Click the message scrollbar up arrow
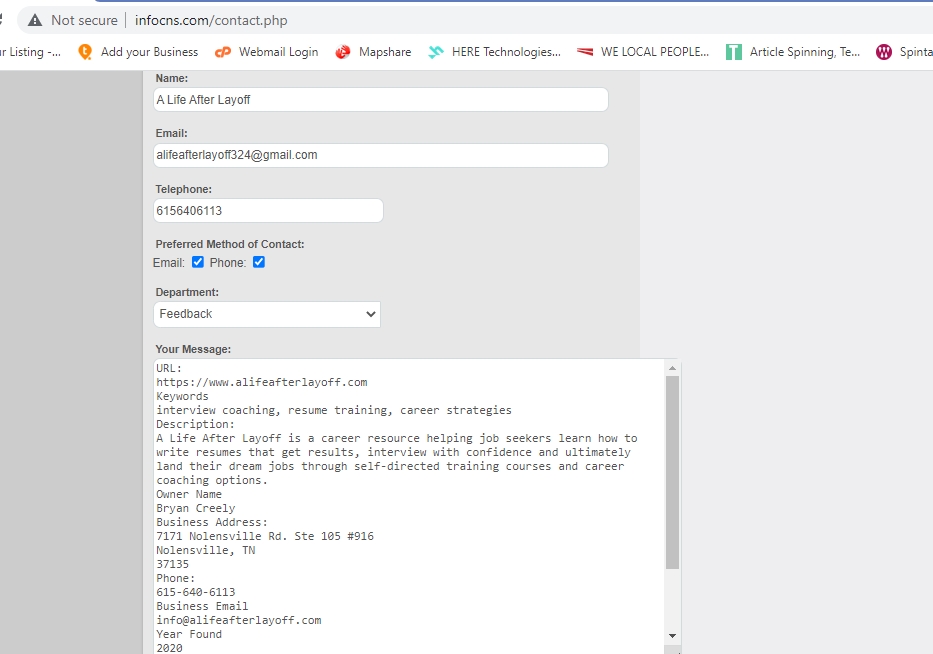933x654 pixels. tap(672, 368)
